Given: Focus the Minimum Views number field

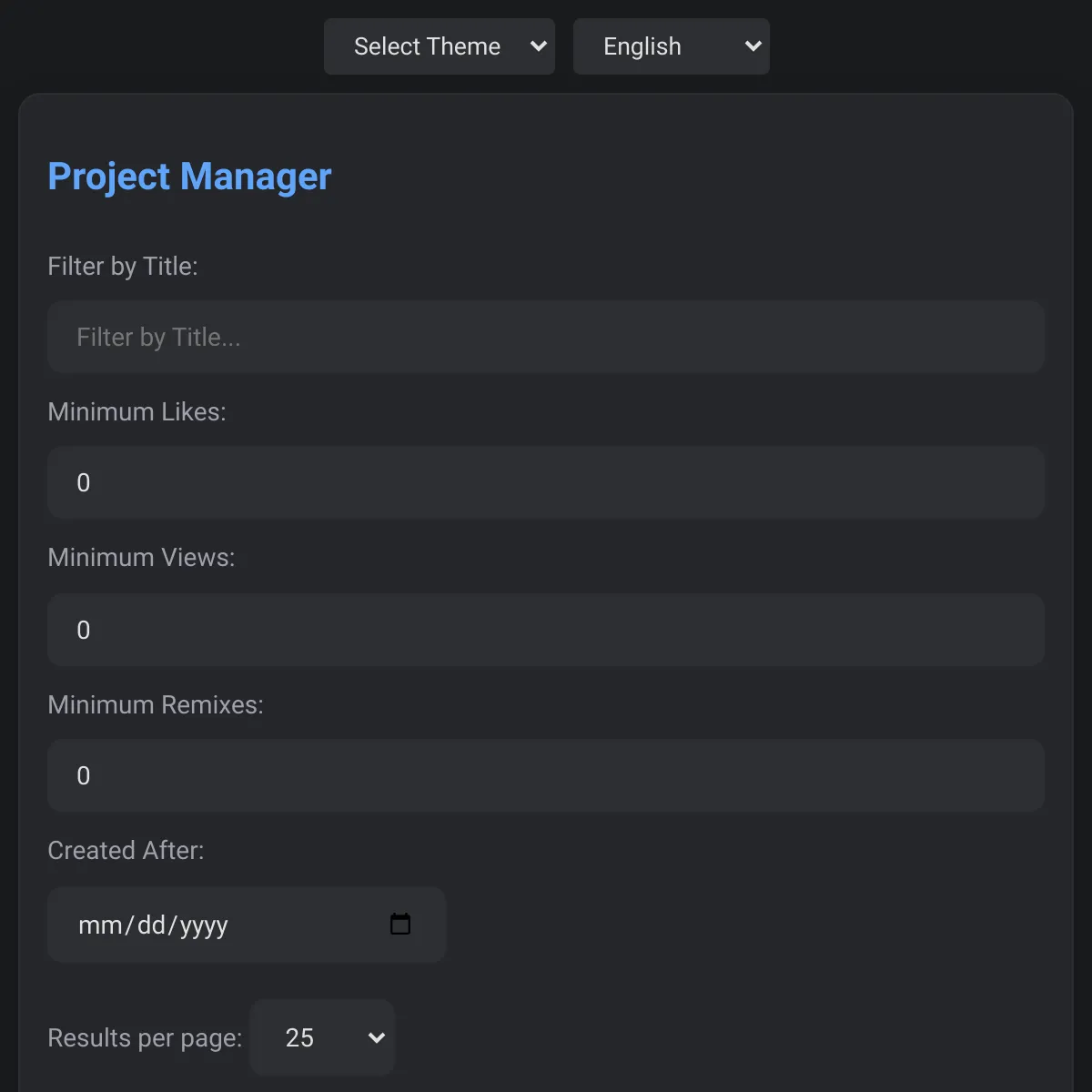Looking at the screenshot, I should pyautogui.click(x=546, y=630).
